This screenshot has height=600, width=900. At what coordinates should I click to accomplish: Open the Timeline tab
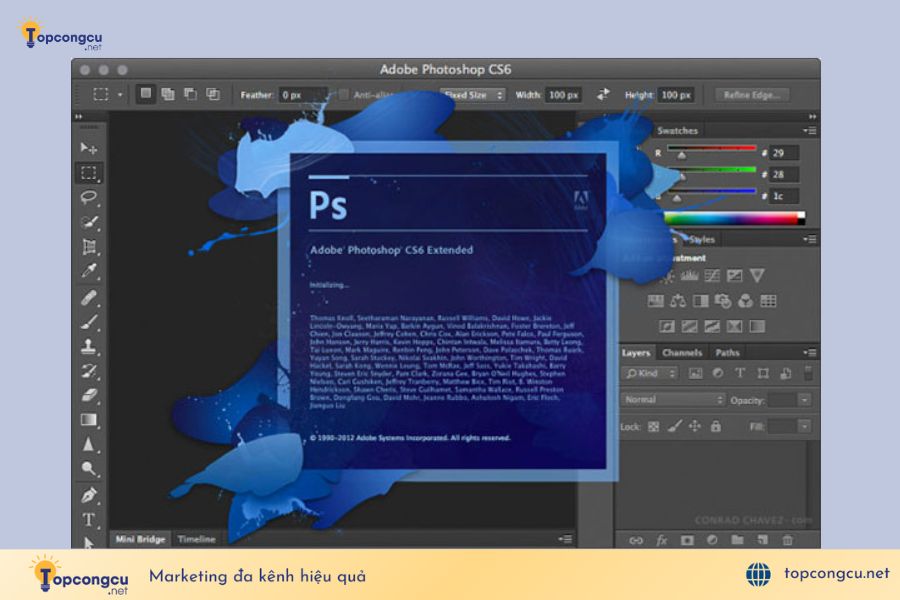[196, 539]
